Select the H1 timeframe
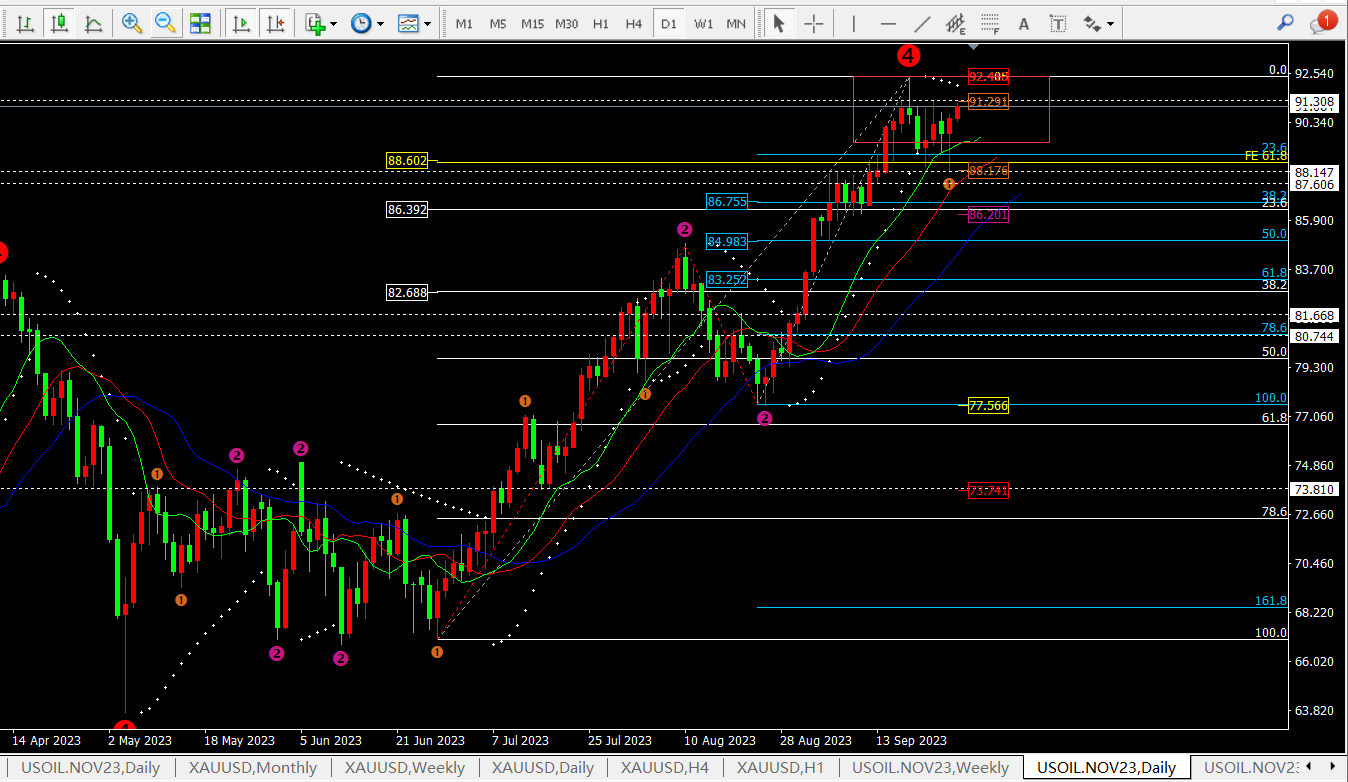The height and width of the screenshot is (782, 1348). (x=600, y=23)
